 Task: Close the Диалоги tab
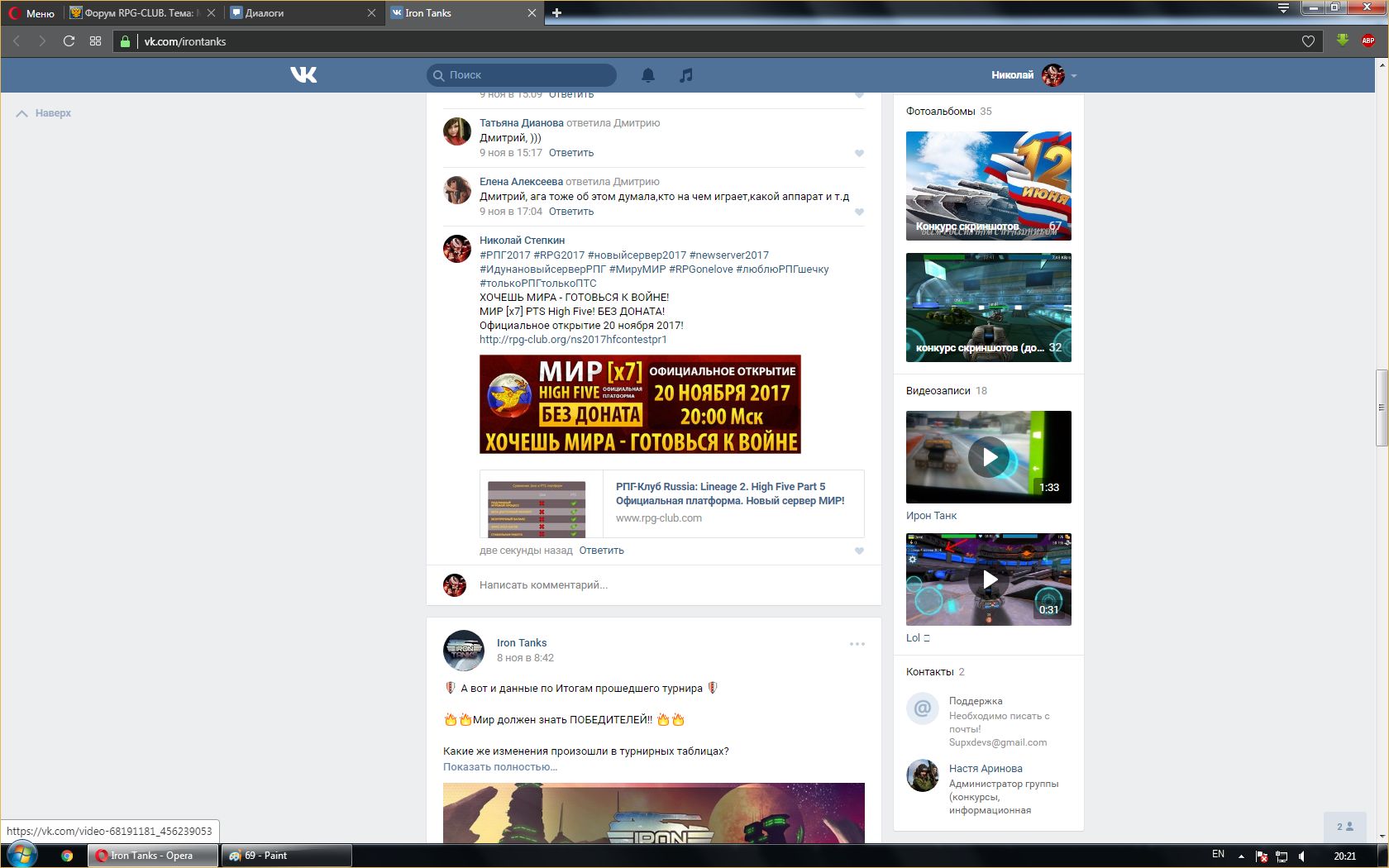tap(371, 12)
